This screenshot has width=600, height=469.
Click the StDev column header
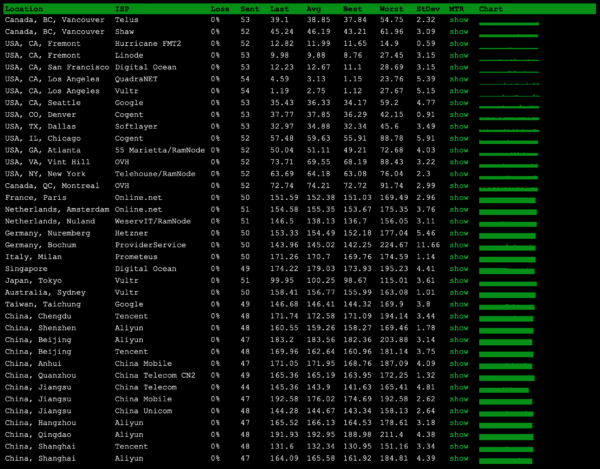[425, 8]
